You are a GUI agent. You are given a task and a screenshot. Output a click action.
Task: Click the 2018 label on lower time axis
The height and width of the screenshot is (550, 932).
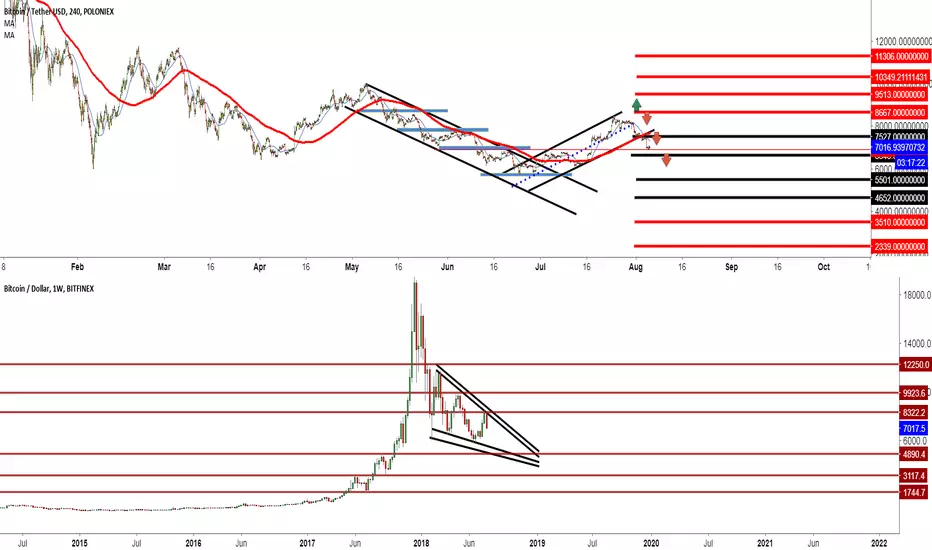(421, 543)
